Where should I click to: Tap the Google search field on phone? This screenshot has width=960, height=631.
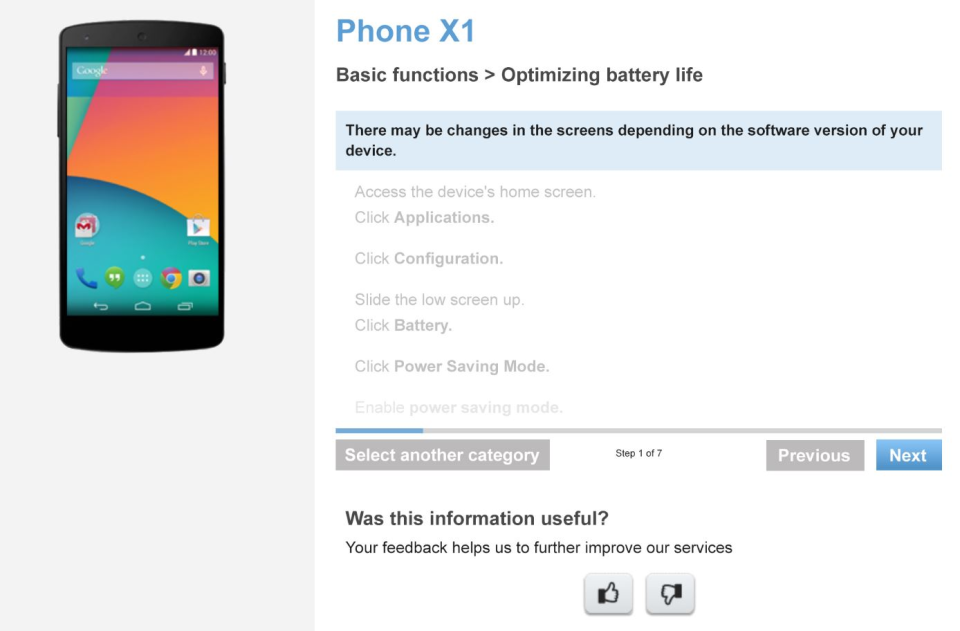point(142,71)
